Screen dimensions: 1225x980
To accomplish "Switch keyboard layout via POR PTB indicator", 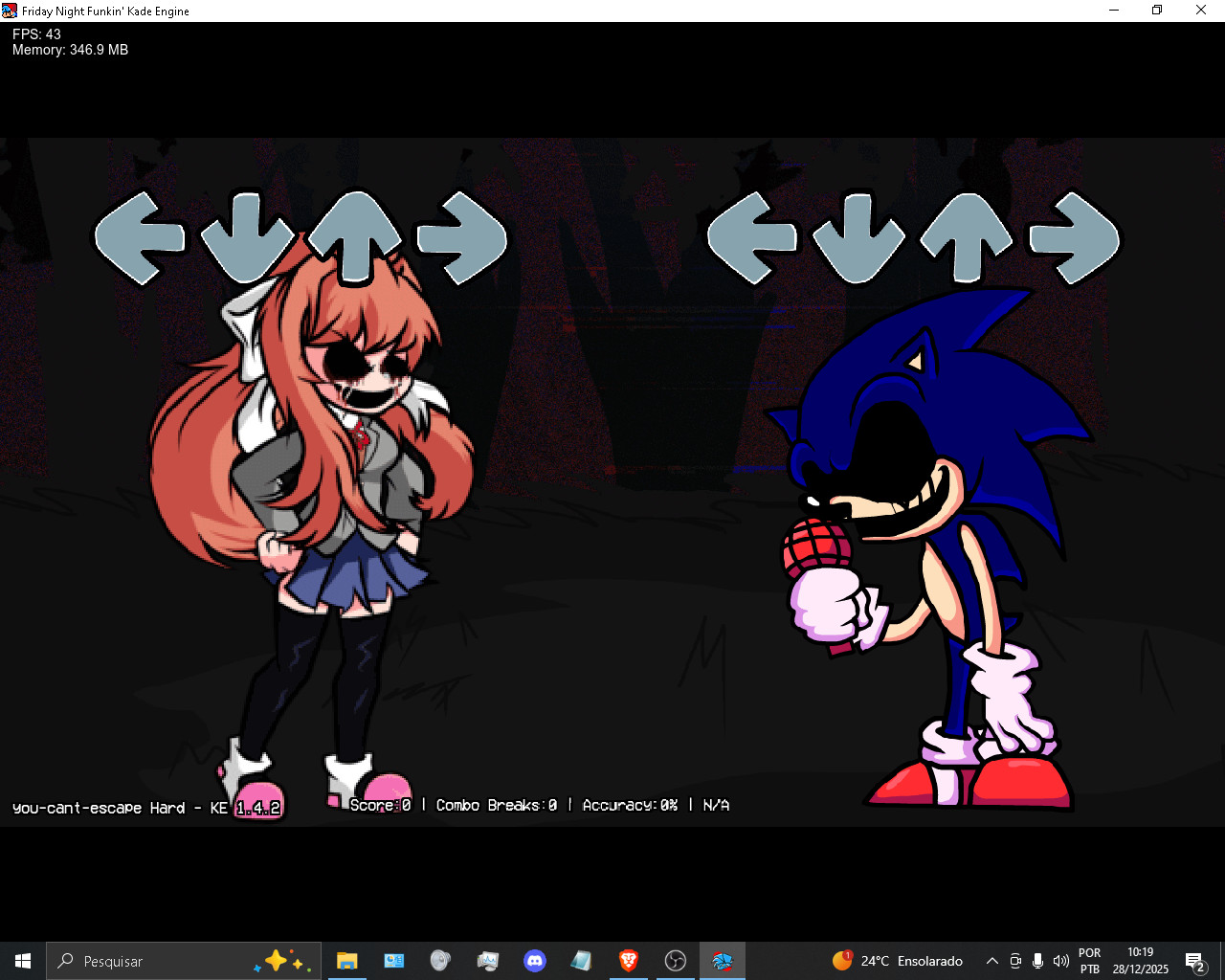I will [x=1089, y=960].
